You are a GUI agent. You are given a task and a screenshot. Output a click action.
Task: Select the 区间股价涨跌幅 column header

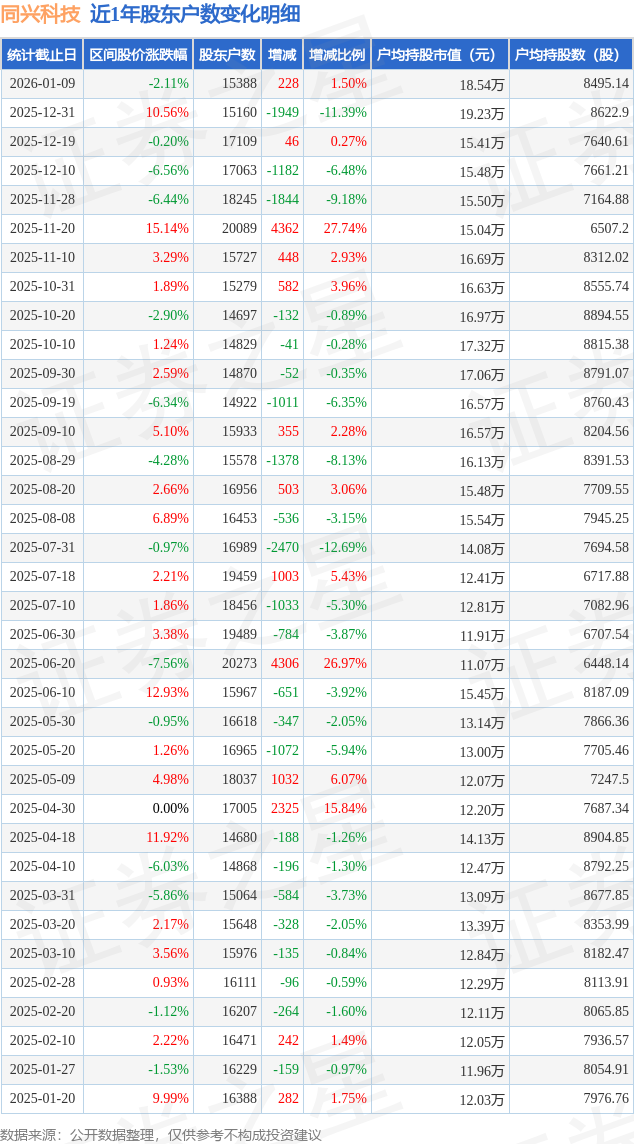coord(137,55)
